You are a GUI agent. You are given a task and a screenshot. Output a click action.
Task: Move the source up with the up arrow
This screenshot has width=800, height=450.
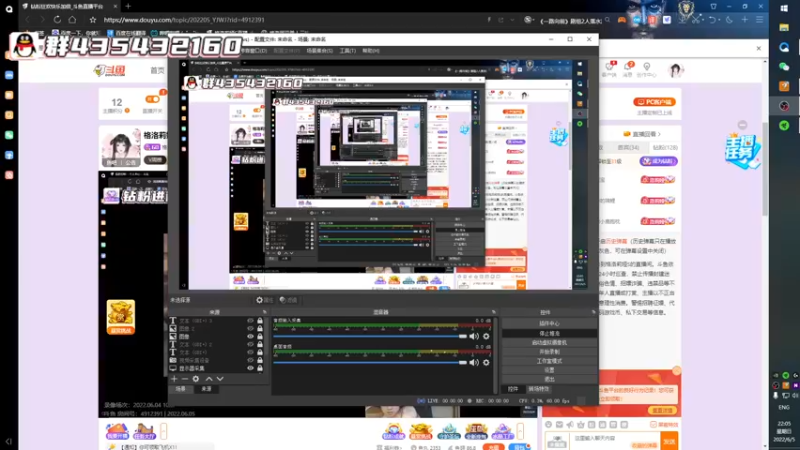[209, 379]
